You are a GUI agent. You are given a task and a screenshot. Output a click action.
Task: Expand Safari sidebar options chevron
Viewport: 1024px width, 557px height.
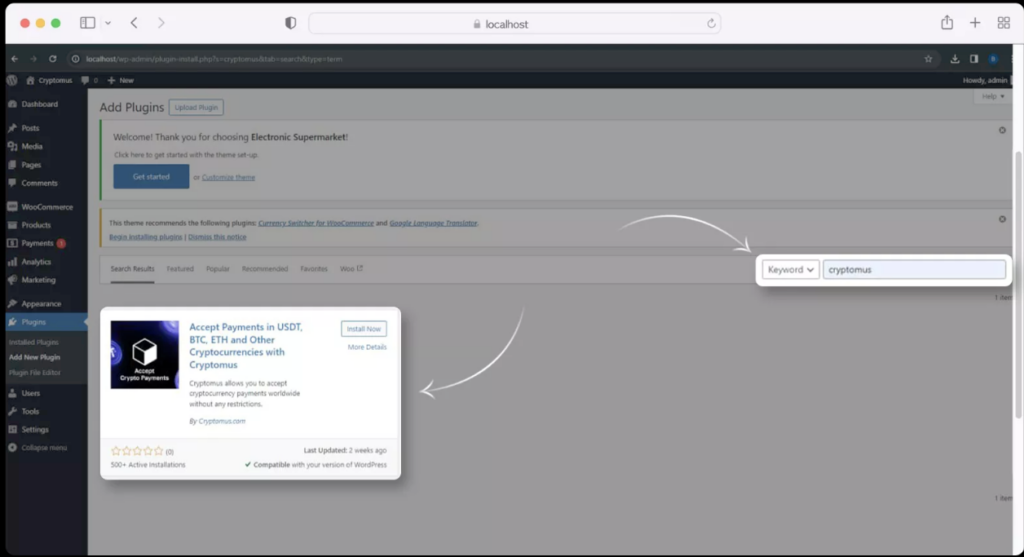[108, 23]
